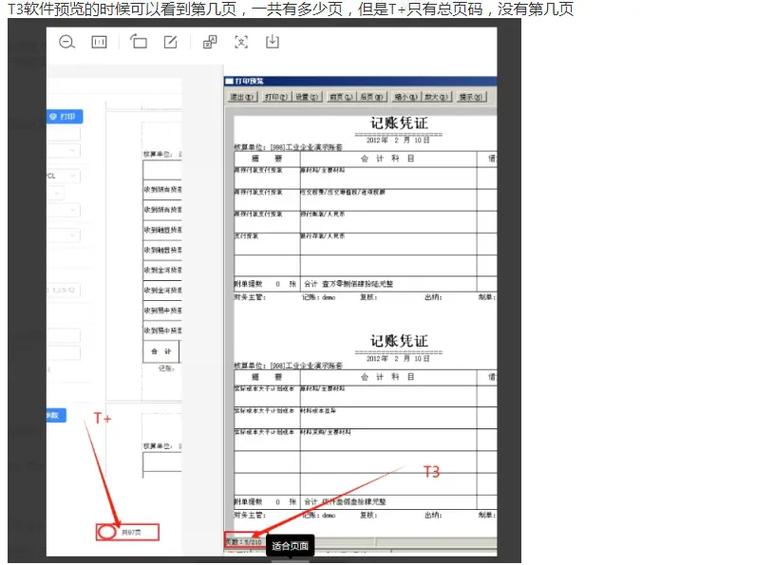This screenshot has height=565, width=773.
Task: Click 打印 button in T3 print preview toolbar
Action: pyautogui.click(x=276, y=97)
